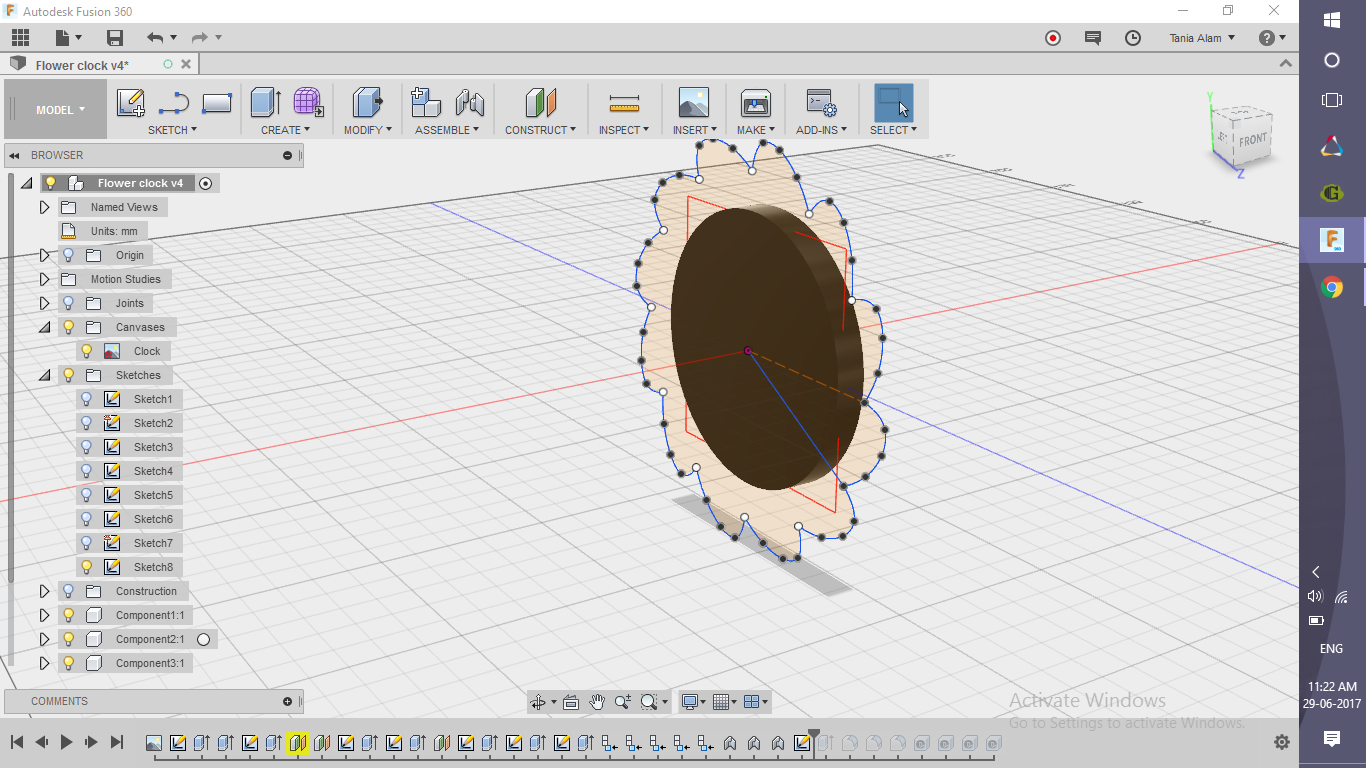Select Sketch5 in browser tree

(153, 495)
